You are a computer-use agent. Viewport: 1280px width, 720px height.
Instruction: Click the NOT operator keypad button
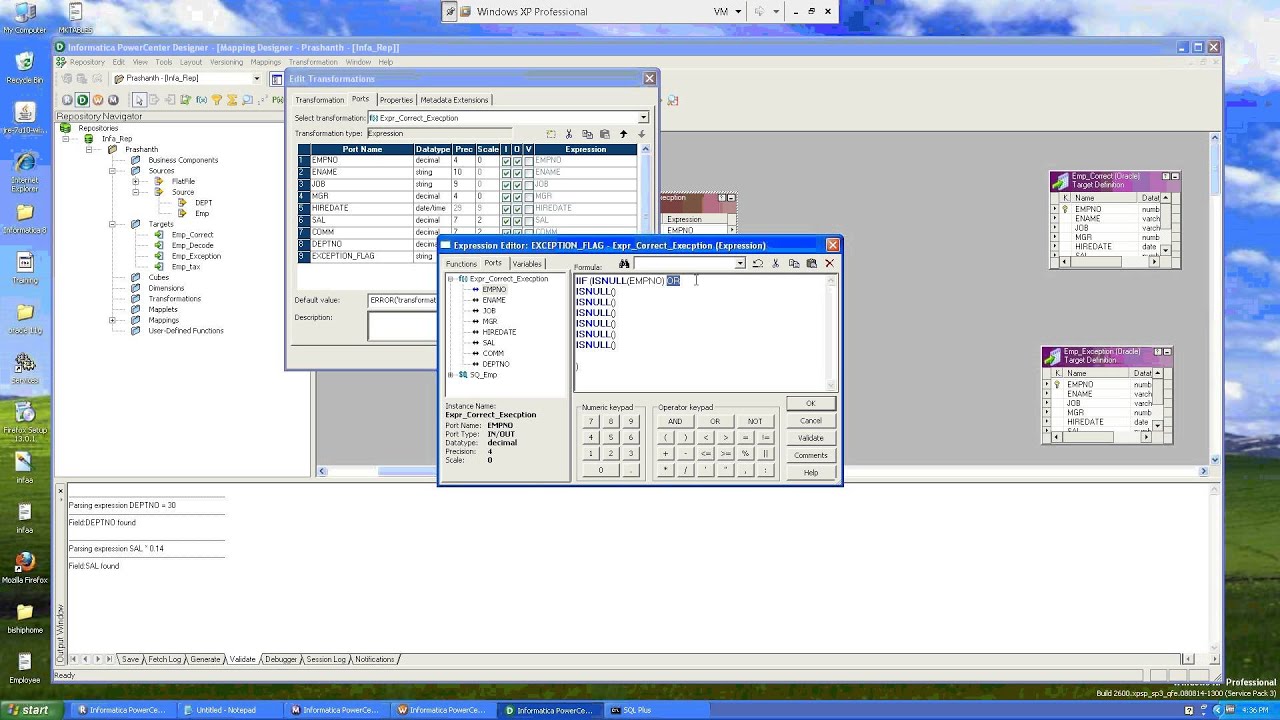pyautogui.click(x=755, y=421)
